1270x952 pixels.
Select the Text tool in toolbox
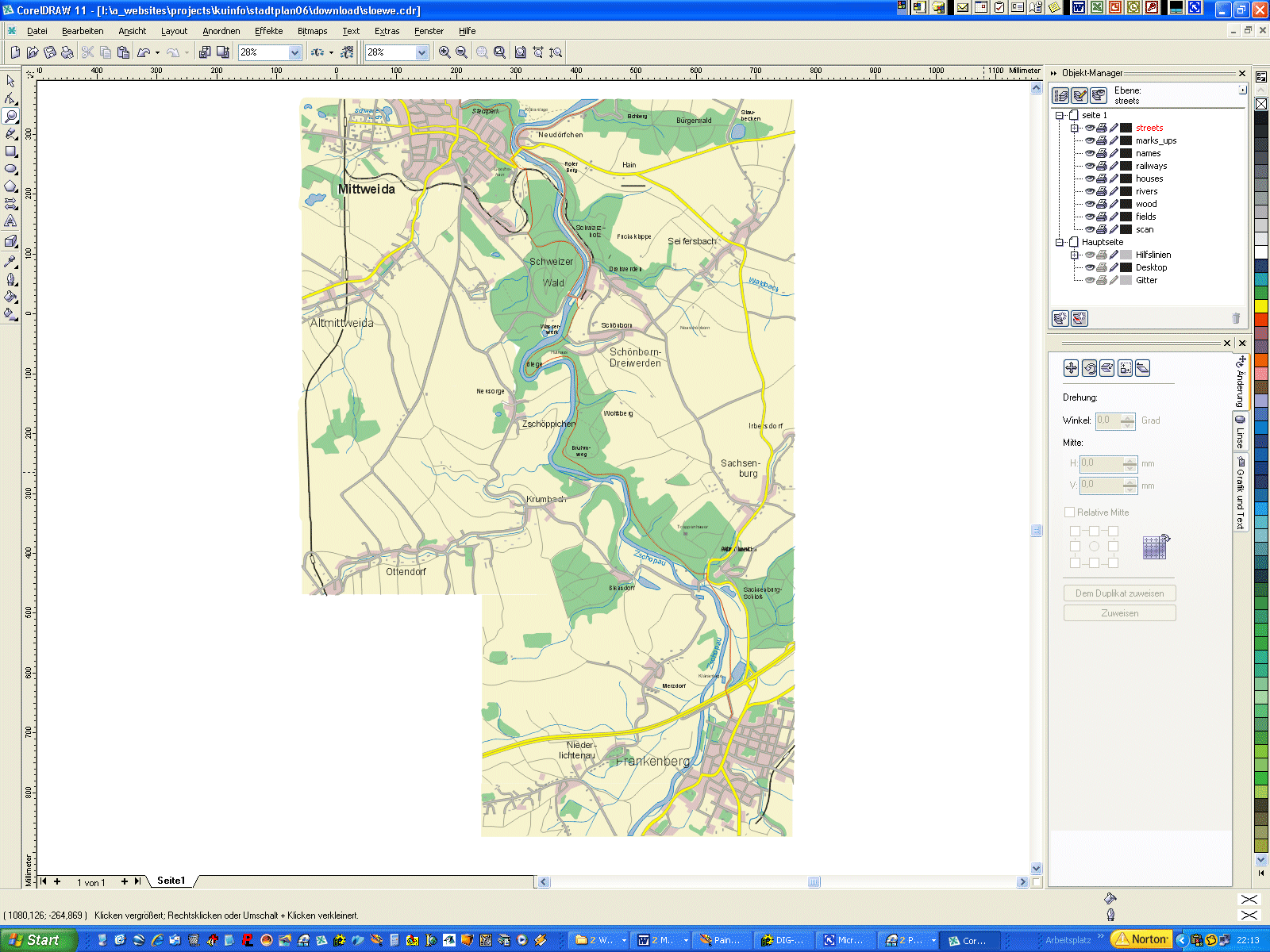pos(10,221)
